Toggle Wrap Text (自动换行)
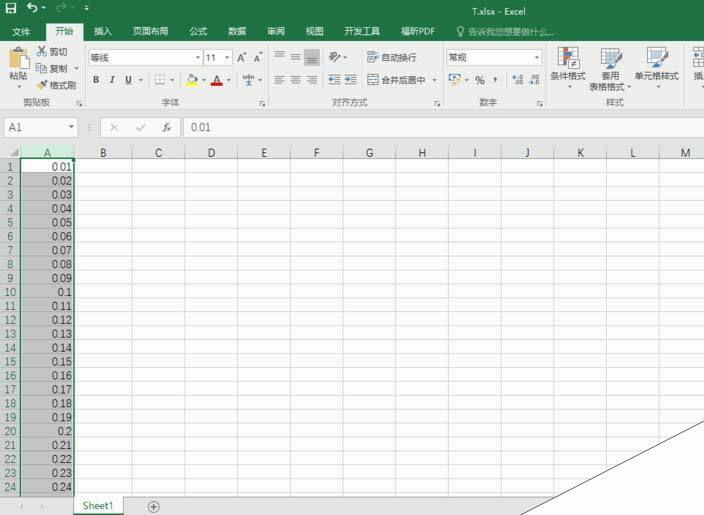 [392, 57]
